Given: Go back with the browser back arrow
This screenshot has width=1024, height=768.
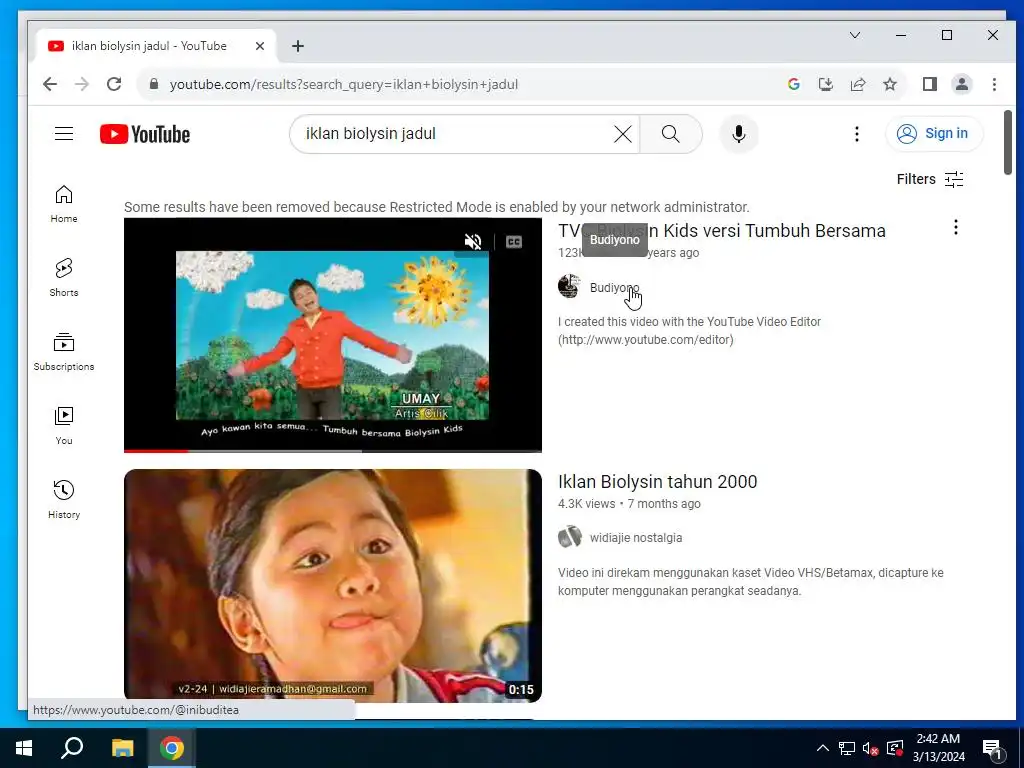Looking at the screenshot, I should pos(50,84).
